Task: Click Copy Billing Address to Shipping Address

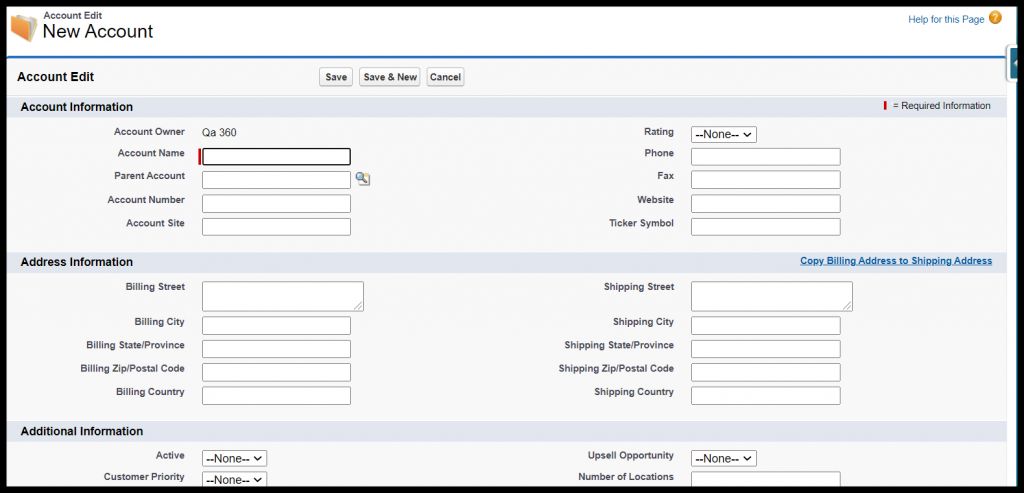Action: (x=895, y=261)
